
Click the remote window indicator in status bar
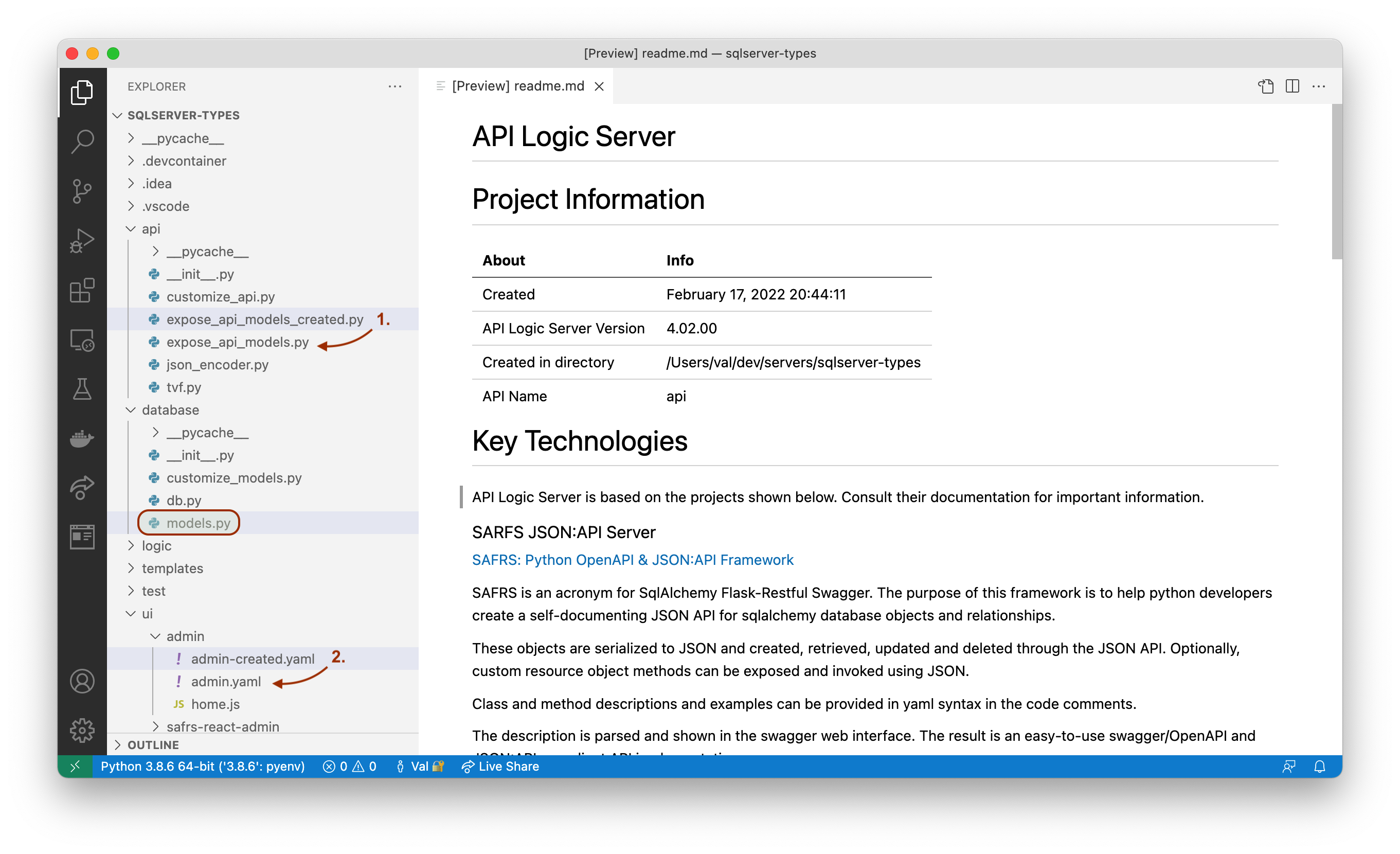click(75, 767)
